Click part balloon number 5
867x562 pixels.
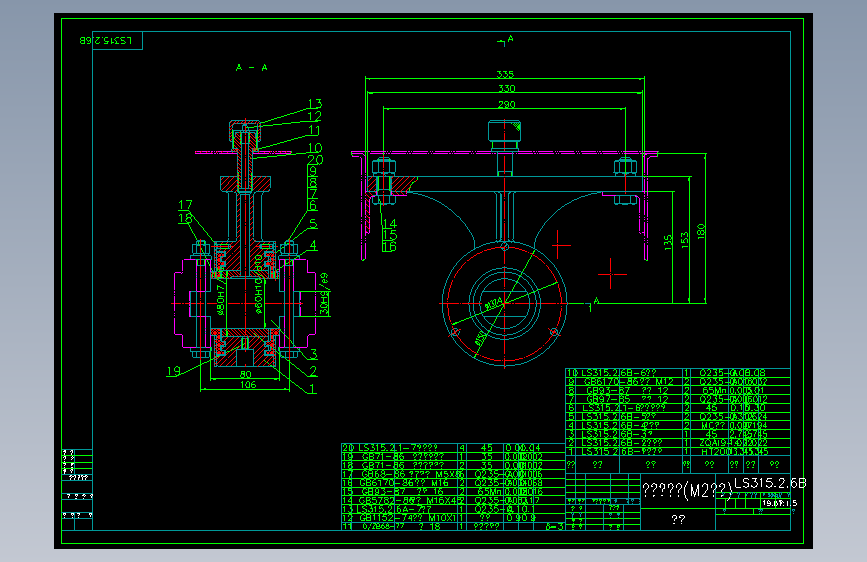[314, 223]
